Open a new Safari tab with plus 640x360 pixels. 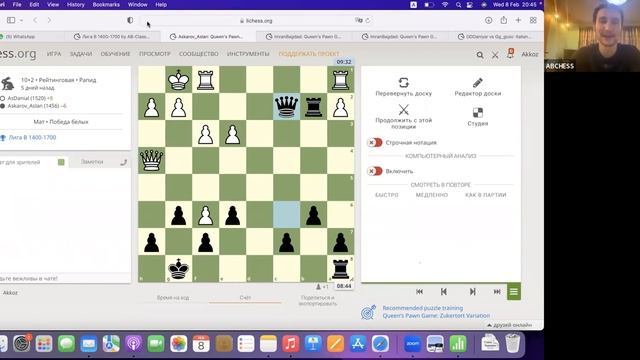point(518,20)
